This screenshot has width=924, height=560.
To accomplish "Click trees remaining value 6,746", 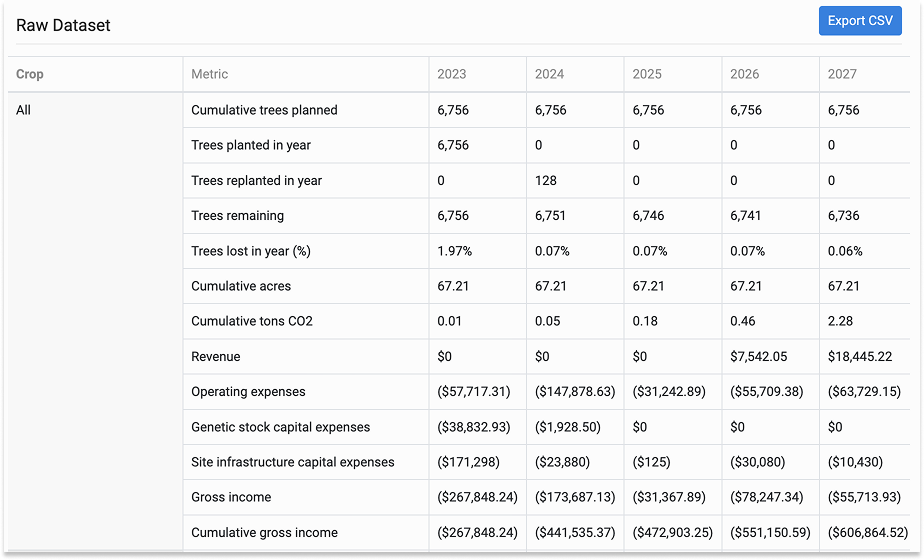I will pyautogui.click(x=648, y=216).
